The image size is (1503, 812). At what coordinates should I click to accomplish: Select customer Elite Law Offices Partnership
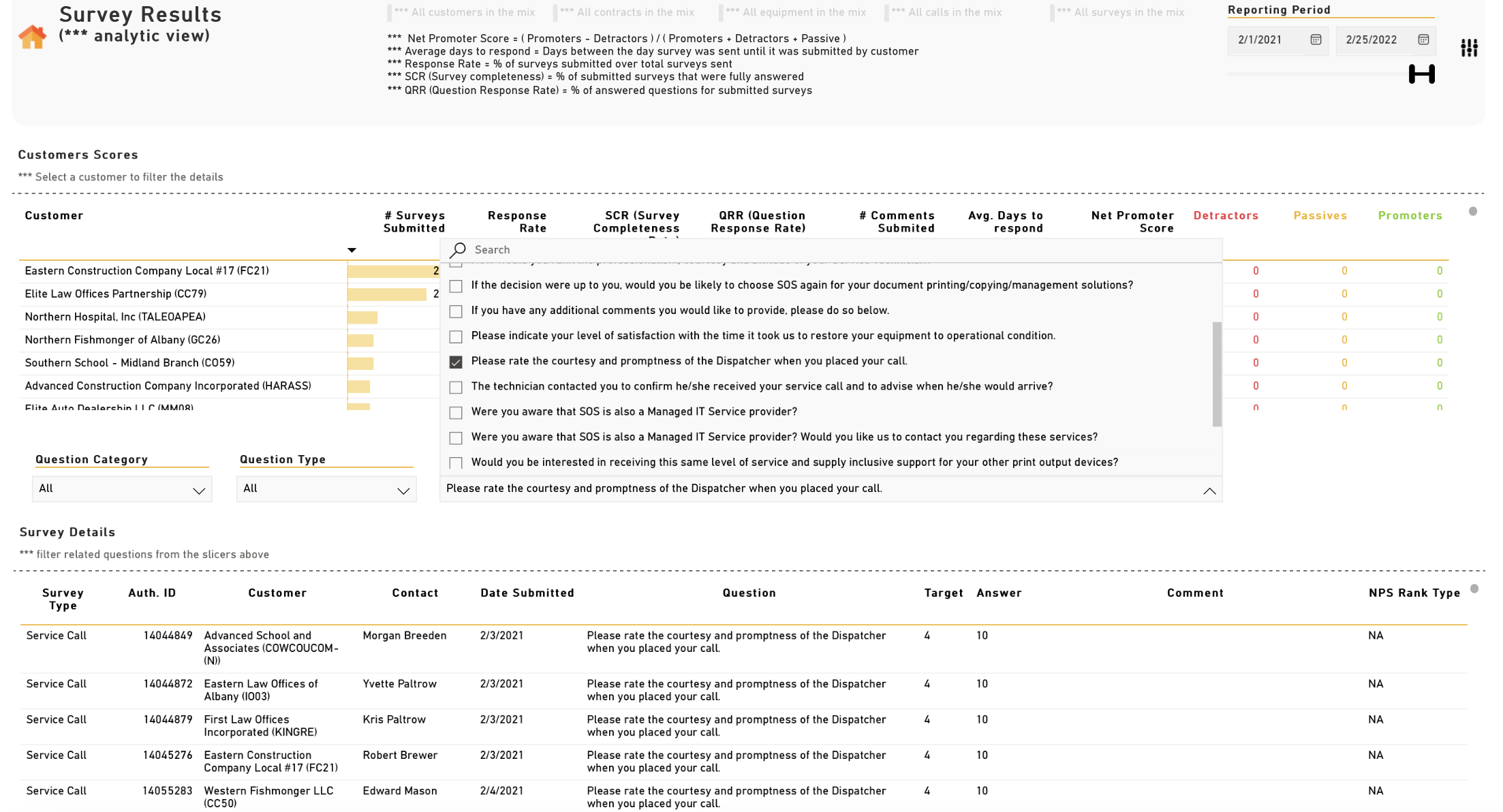tap(115, 294)
